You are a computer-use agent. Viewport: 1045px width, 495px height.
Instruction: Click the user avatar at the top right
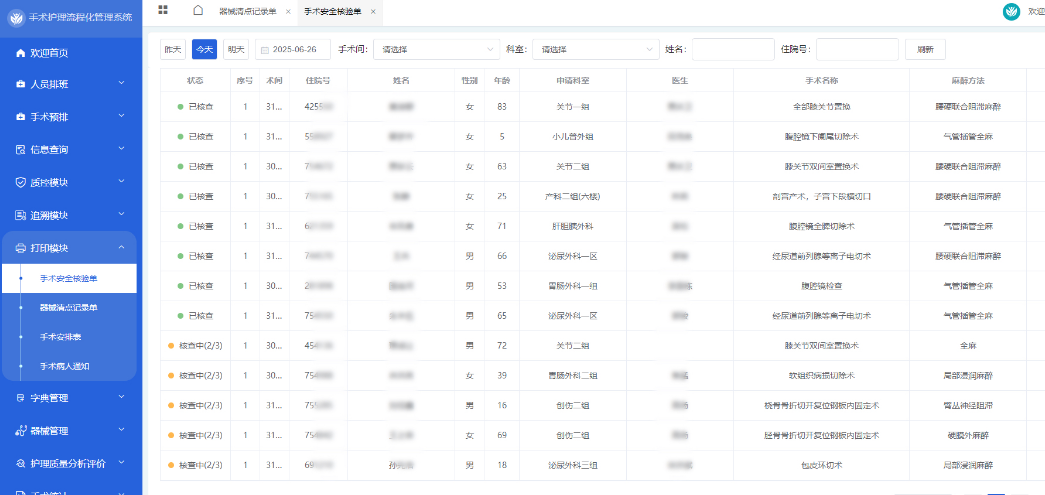1012,11
